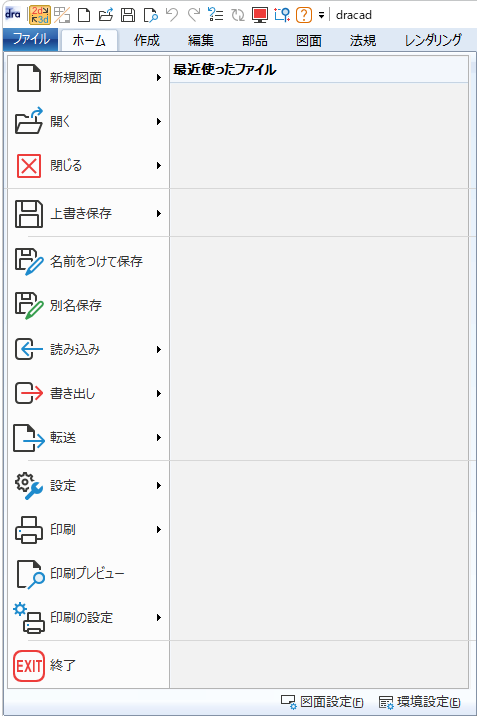
Task: Expand the 新規図面 submenu arrow
Action: (x=158, y=78)
